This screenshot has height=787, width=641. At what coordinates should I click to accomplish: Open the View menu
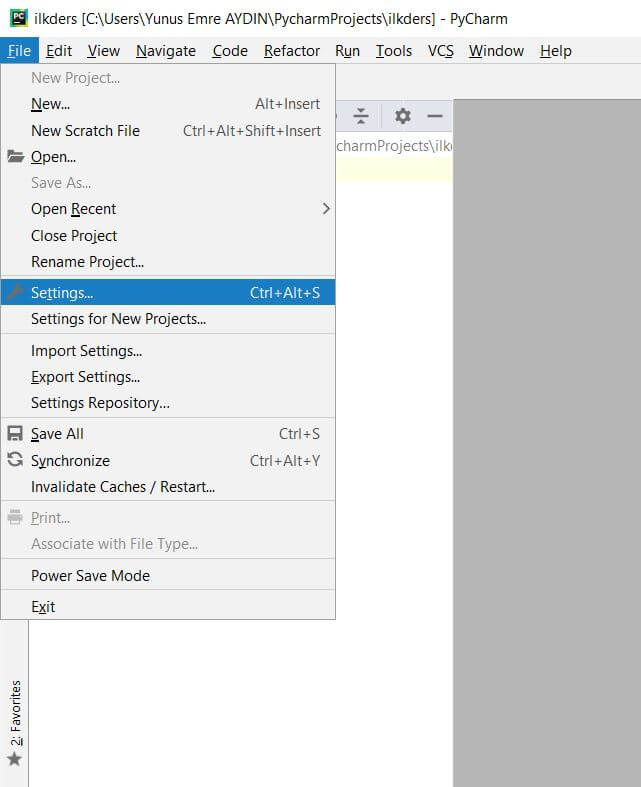103,51
